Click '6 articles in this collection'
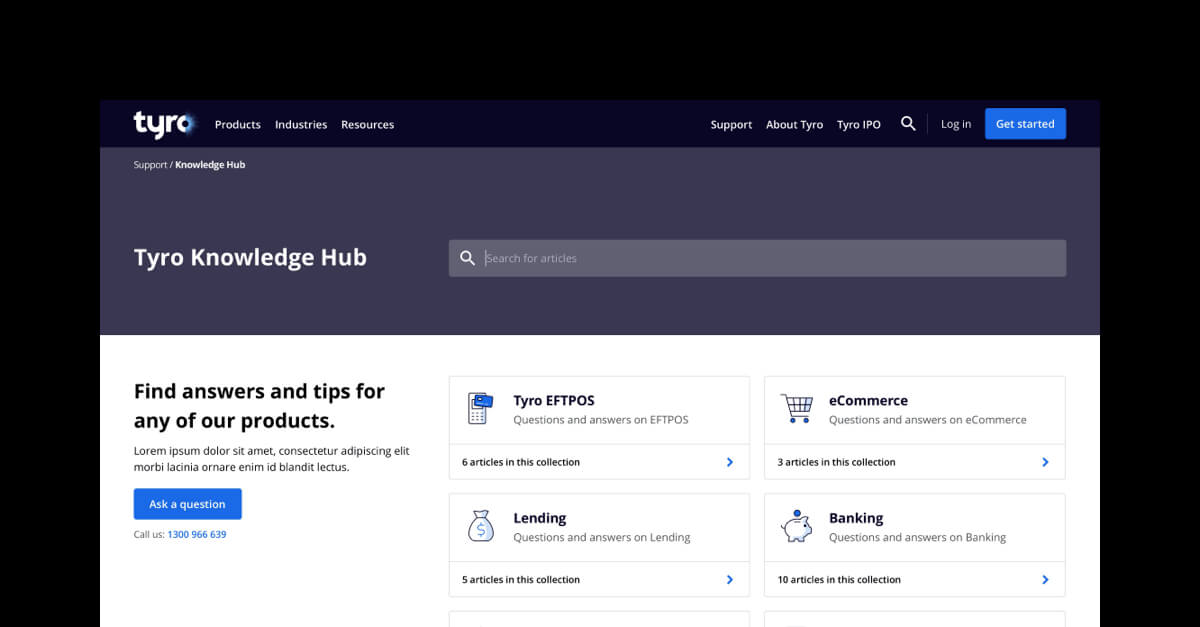This screenshot has width=1200, height=627. tap(521, 462)
